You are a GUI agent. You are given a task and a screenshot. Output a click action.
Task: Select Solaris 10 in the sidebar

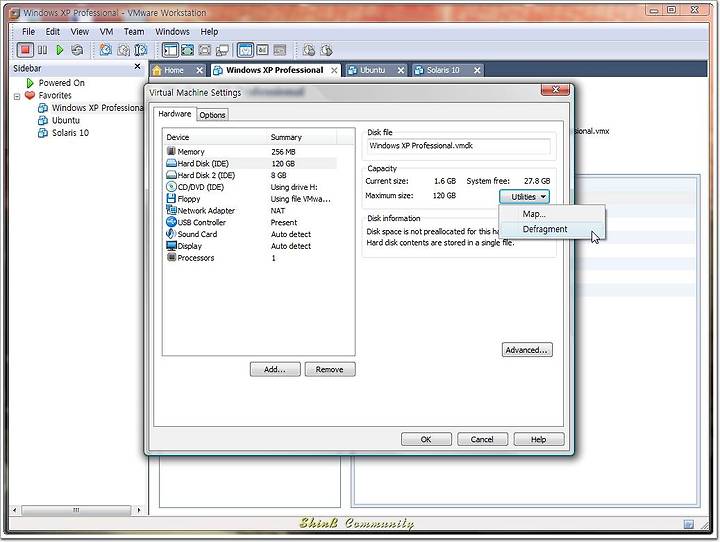(64, 133)
